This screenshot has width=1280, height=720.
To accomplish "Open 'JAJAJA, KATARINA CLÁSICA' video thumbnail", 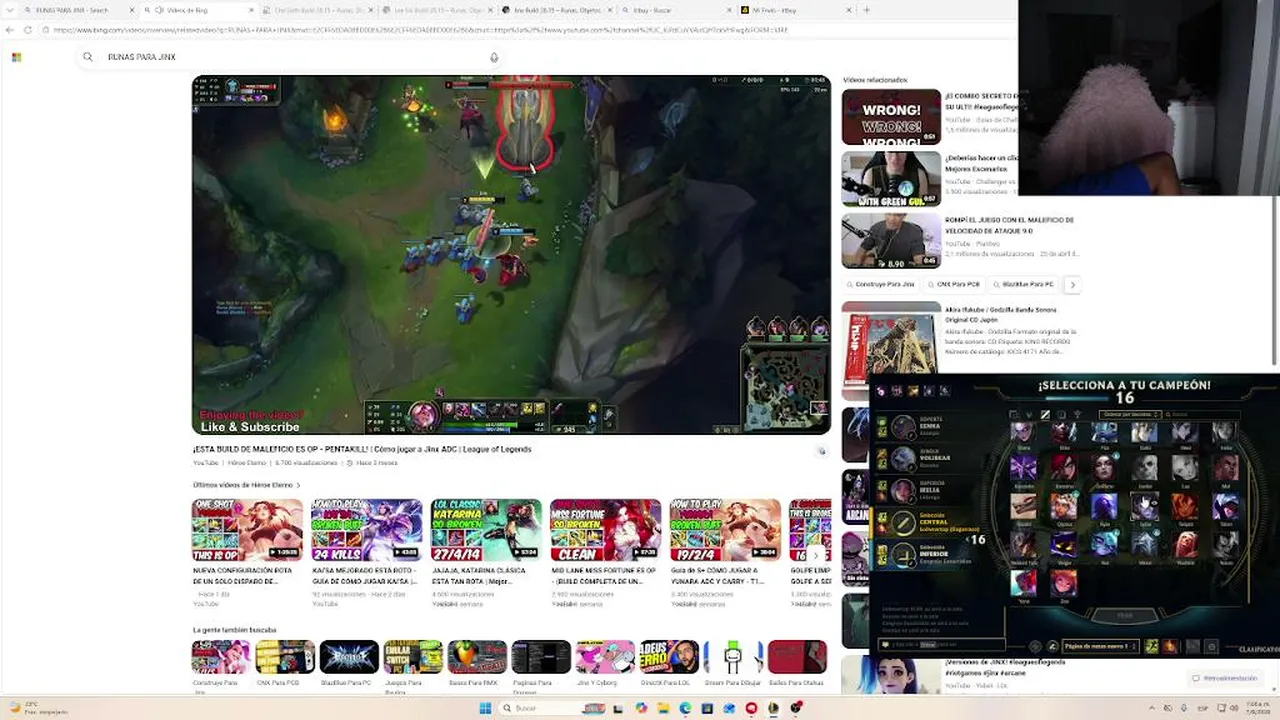I will 486,530.
